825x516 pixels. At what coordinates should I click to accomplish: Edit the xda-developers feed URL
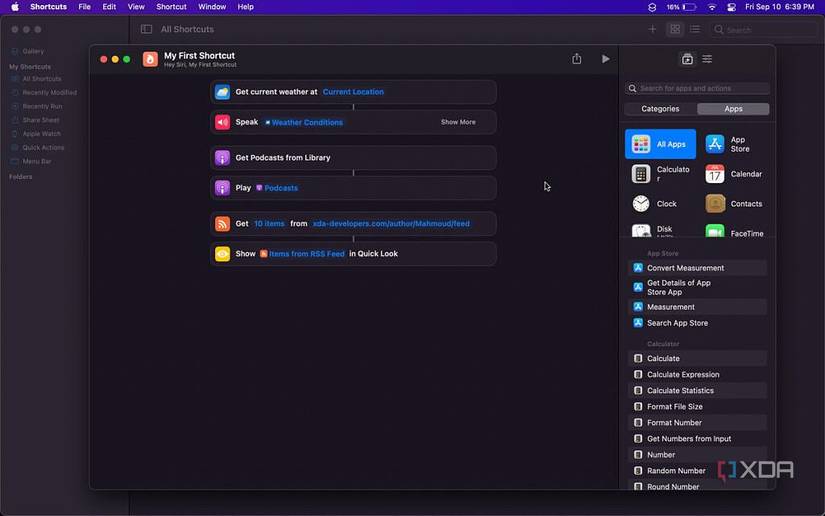click(x=391, y=224)
